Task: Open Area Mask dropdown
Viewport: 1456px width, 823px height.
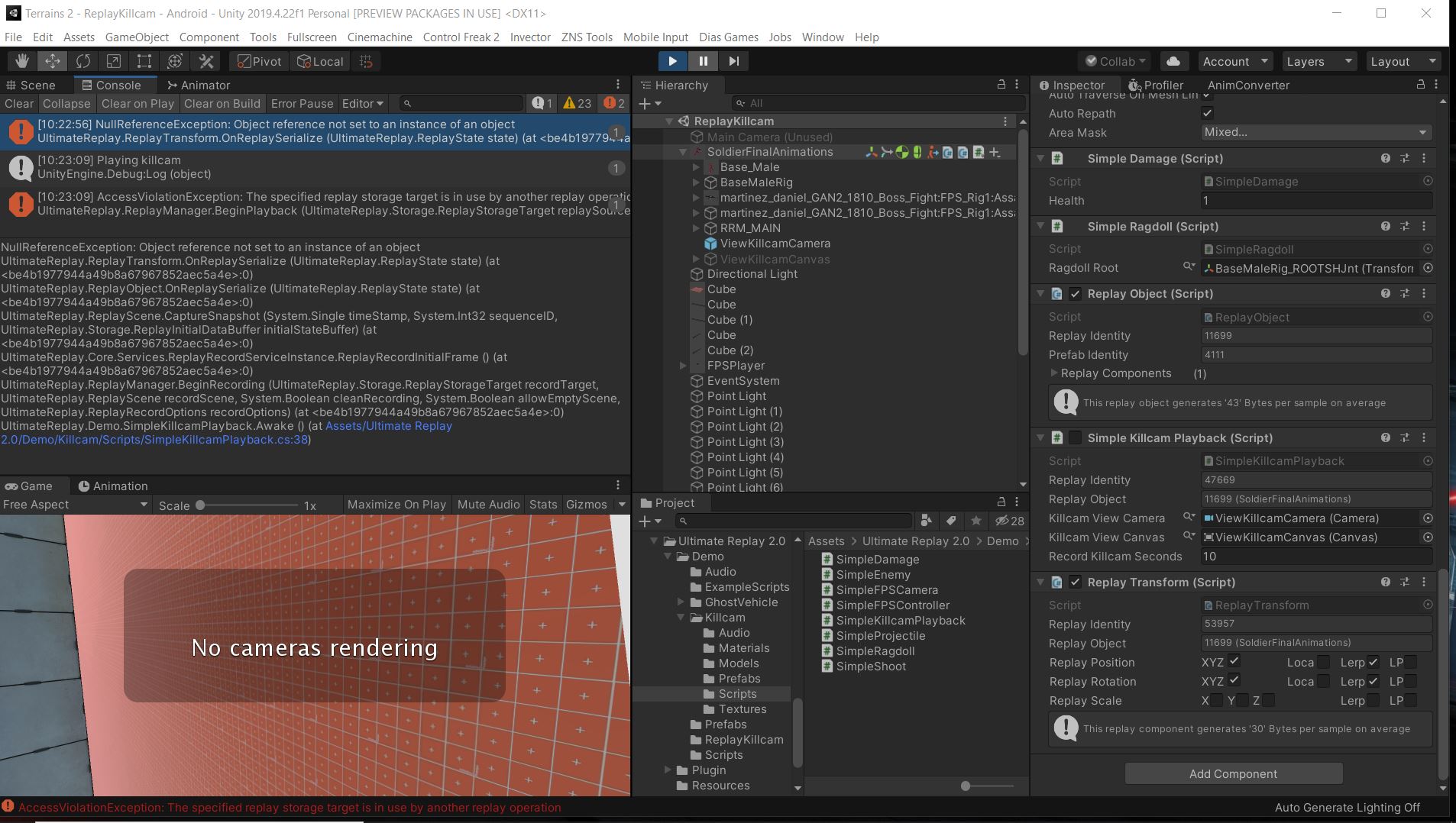Action: tap(1316, 132)
